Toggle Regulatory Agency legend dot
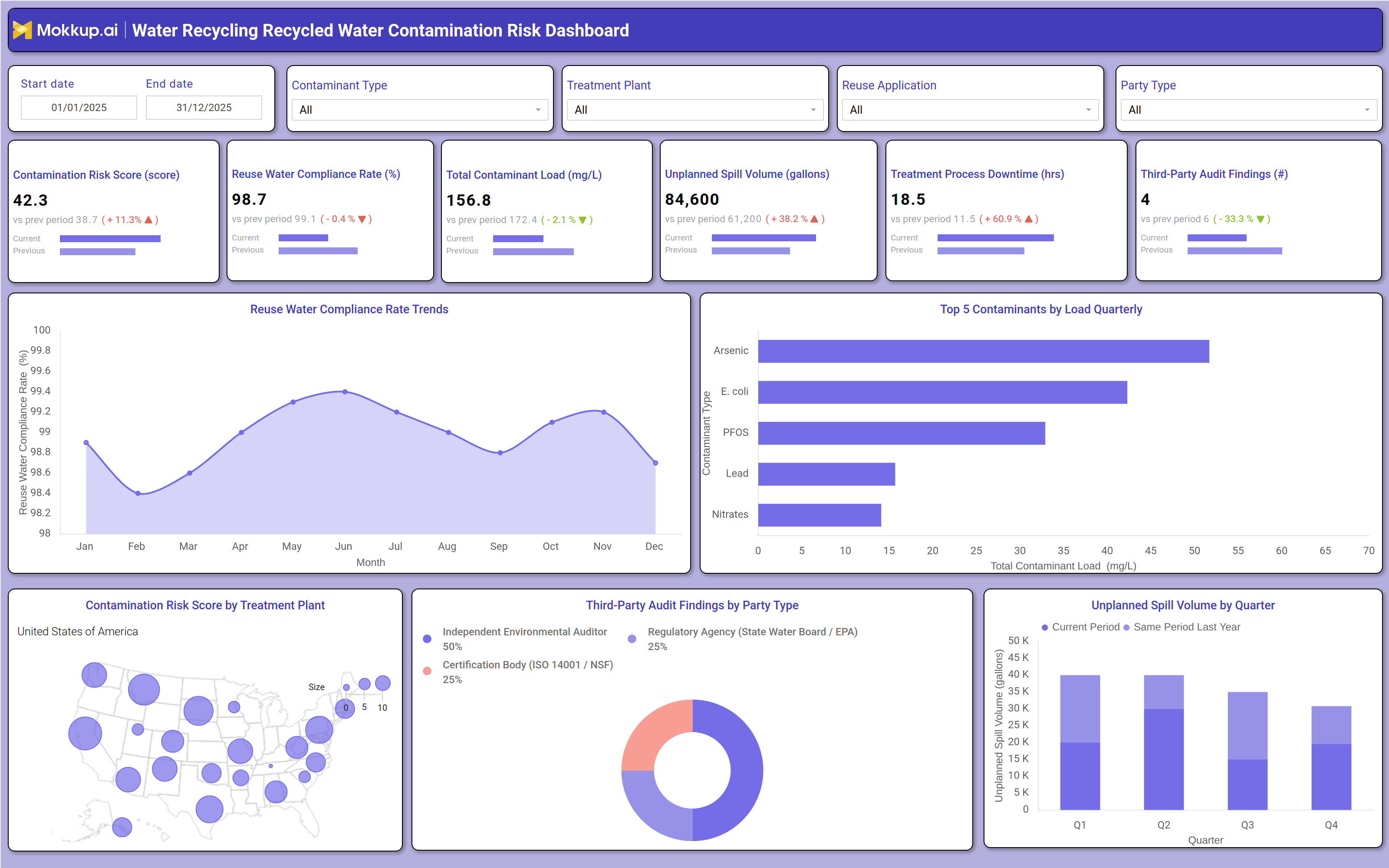Viewport: 1389px width, 868px height. point(632,639)
